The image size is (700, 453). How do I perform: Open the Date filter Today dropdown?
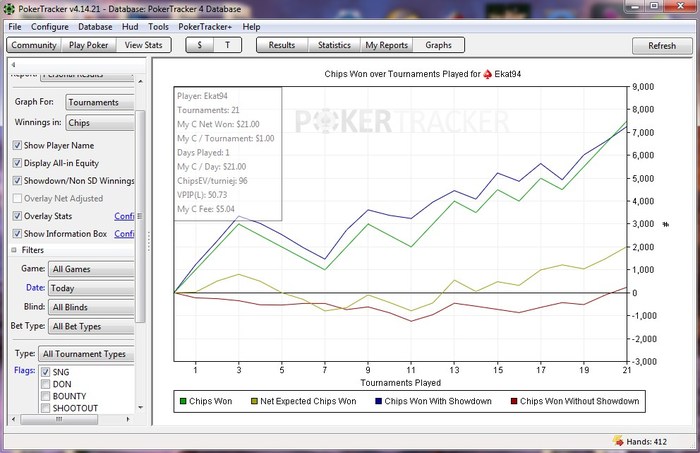[91, 288]
